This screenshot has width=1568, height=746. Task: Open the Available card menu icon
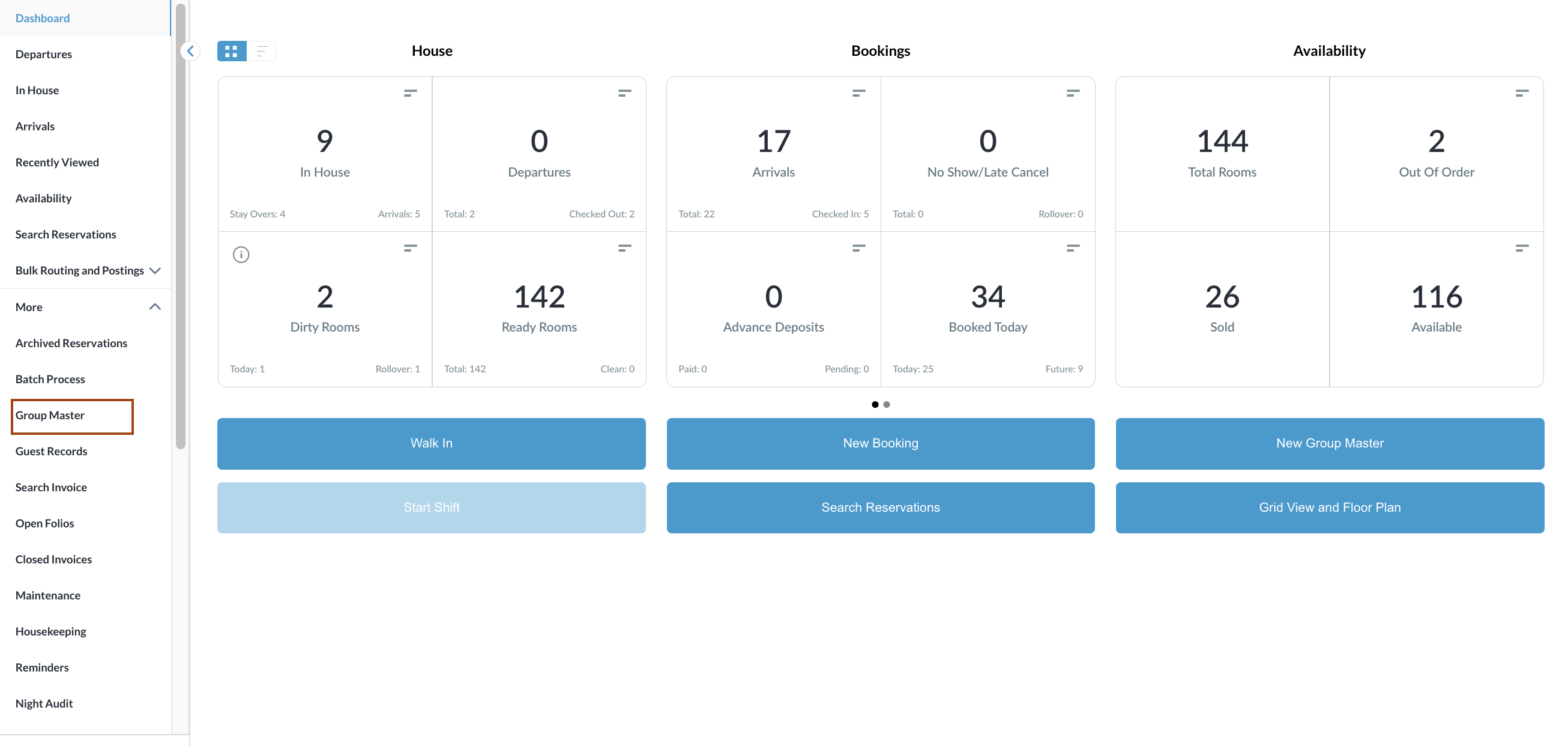[x=1522, y=248]
